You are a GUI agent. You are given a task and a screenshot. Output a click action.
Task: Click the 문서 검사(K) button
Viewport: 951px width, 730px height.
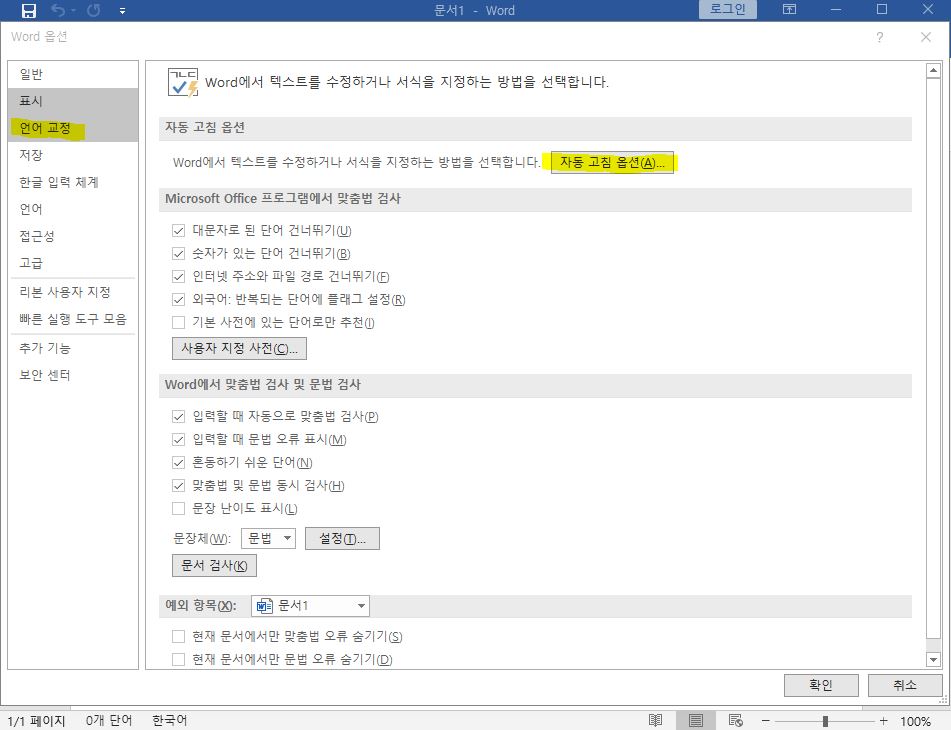pos(214,565)
